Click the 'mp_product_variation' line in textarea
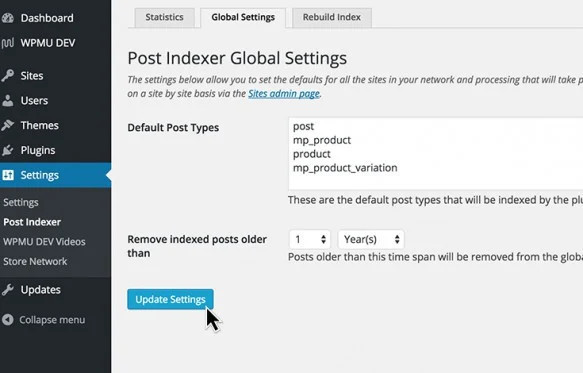The height and width of the screenshot is (373, 583). (x=345, y=168)
